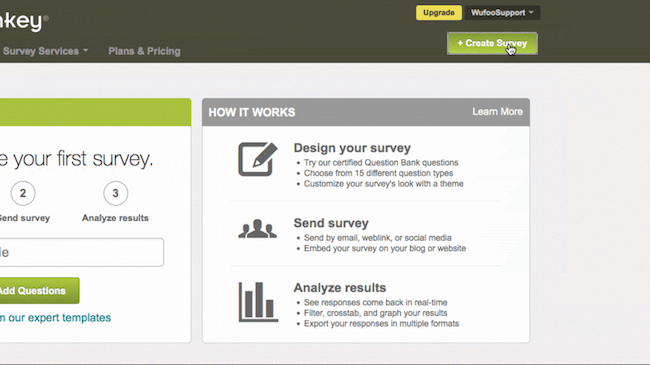Click 'Filter, crosstab, and graph your results'
Image resolution: width=650 pixels, height=365 pixels.
coord(376,313)
